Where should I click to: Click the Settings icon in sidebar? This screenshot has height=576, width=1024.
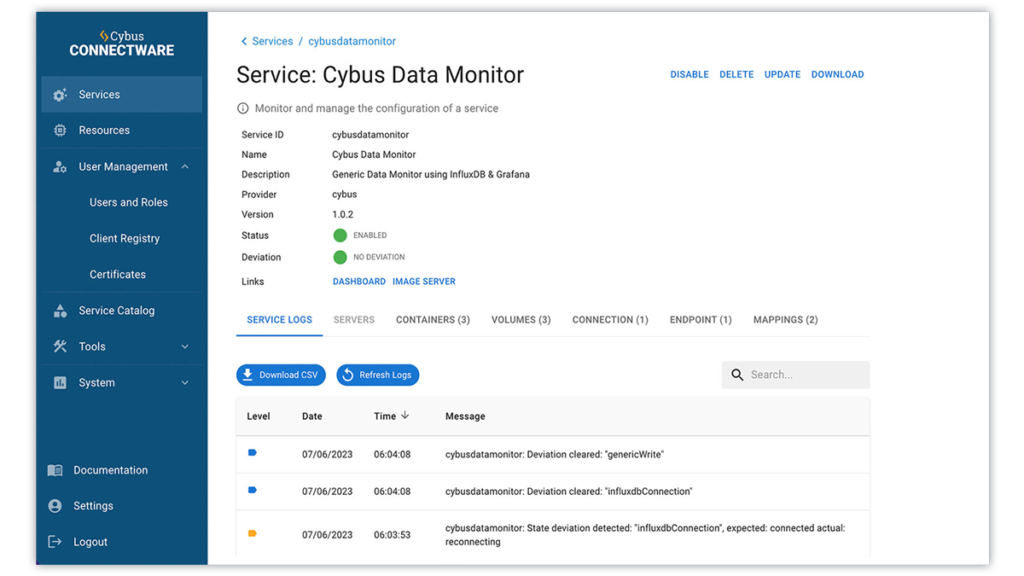pyautogui.click(x=57, y=506)
